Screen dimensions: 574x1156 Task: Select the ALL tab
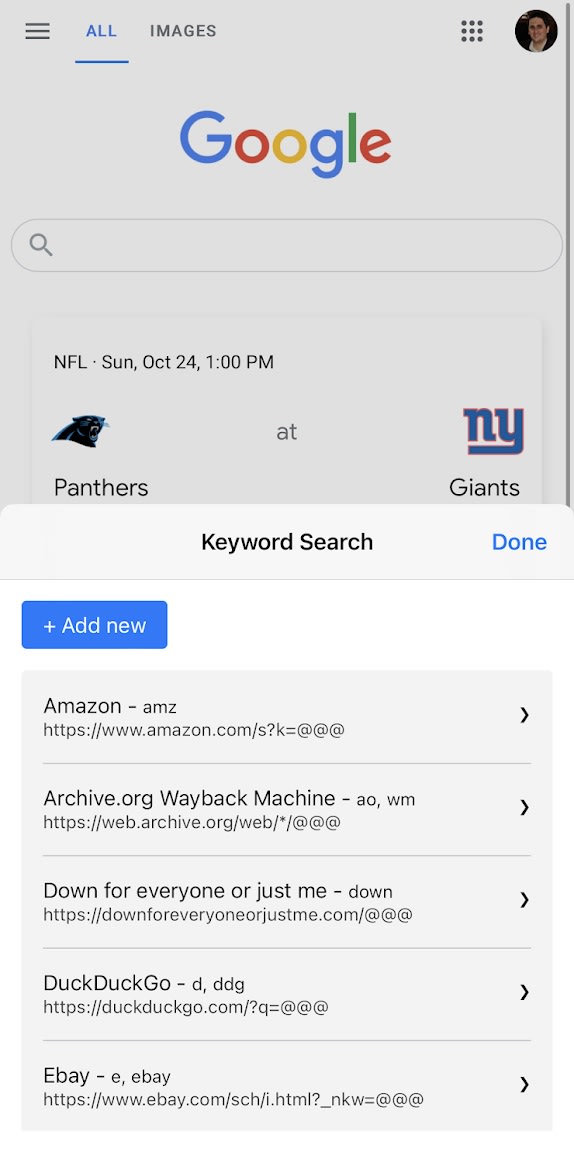point(101,31)
